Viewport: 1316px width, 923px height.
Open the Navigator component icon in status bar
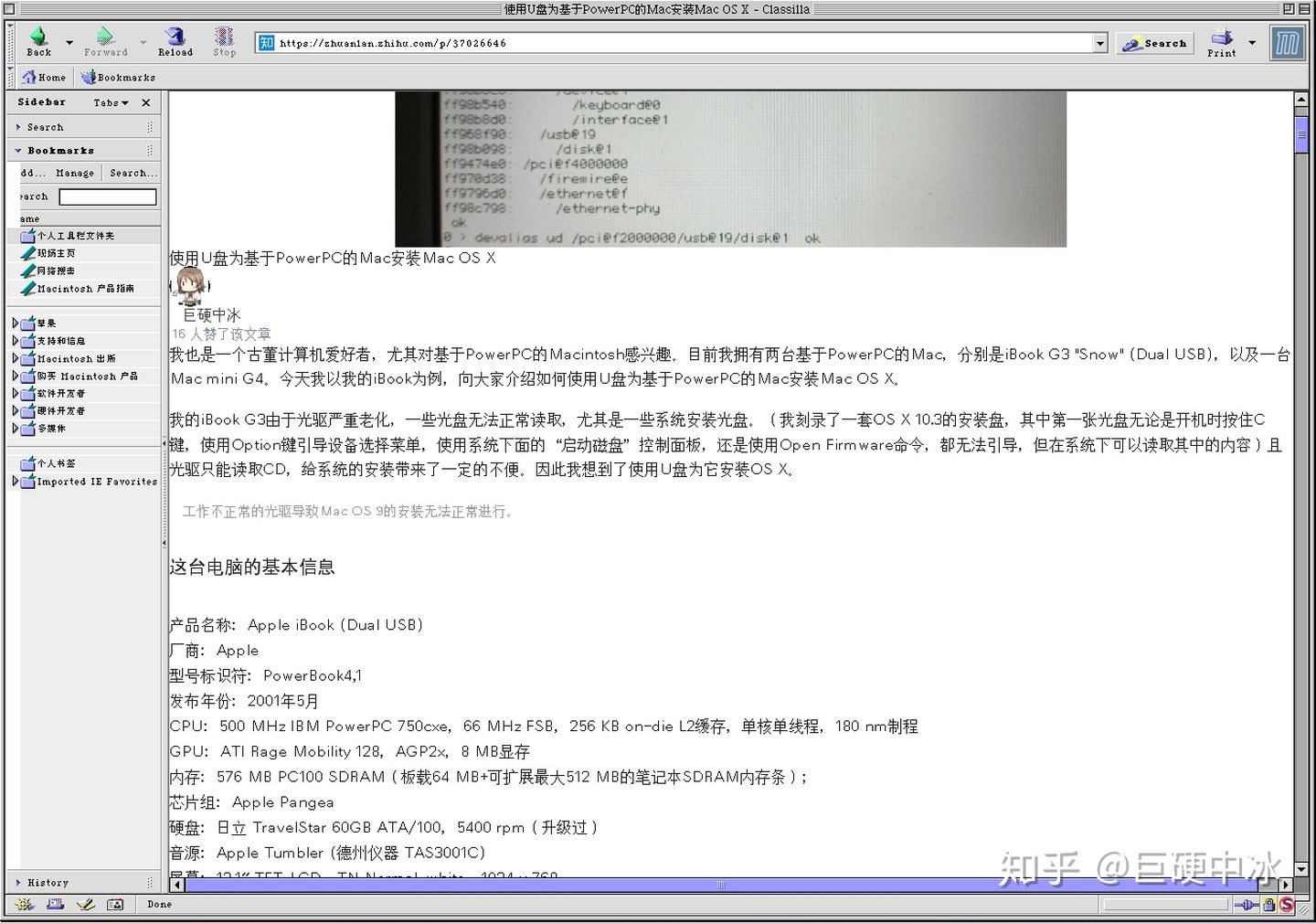(x=25, y=905)
